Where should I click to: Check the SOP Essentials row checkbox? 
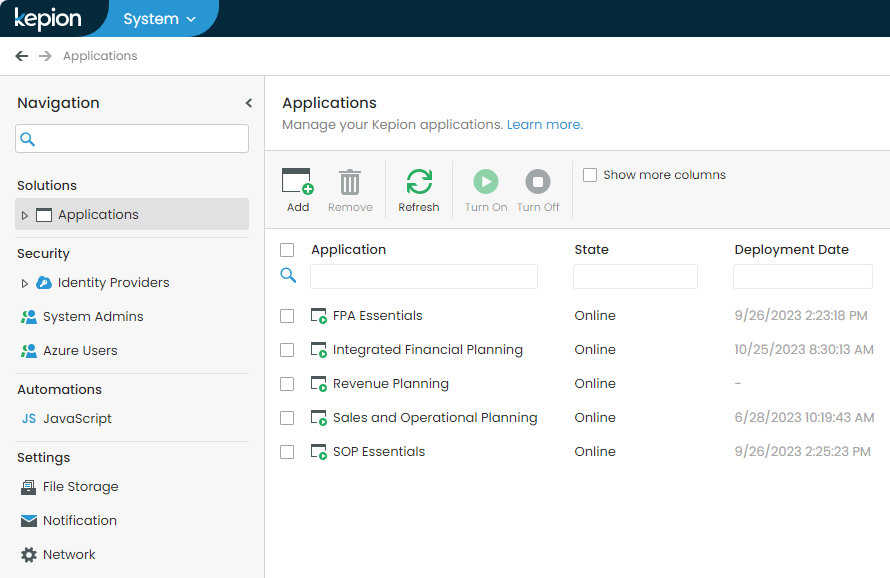pos(287,452)
